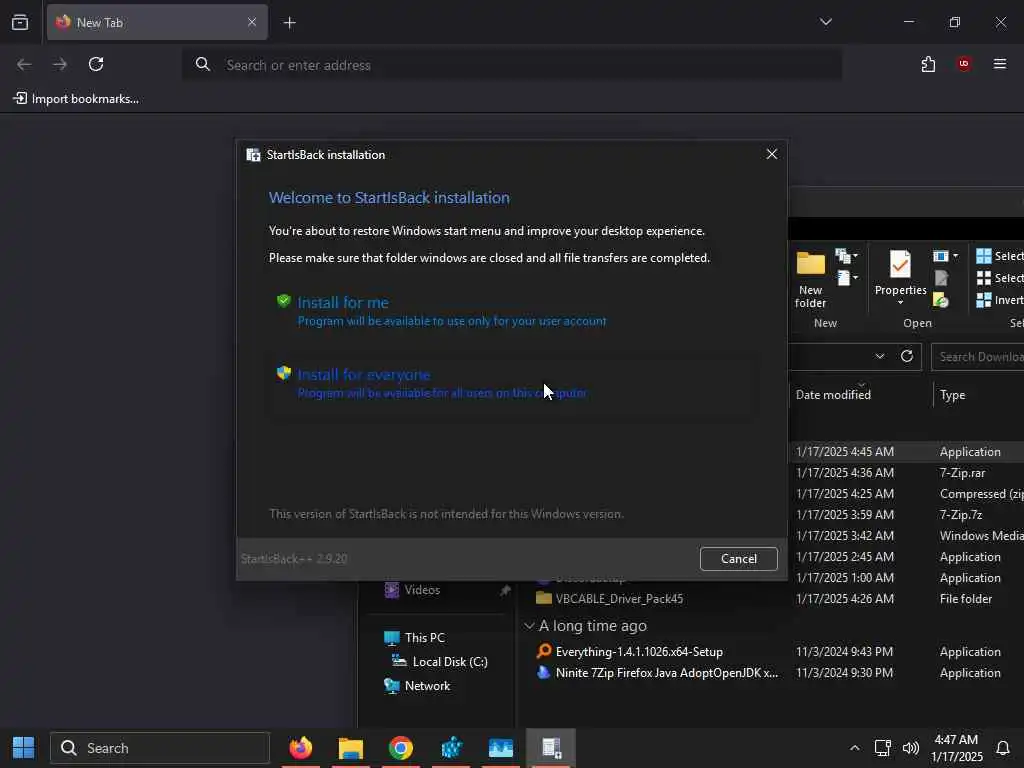Screen dimensions: 1024x768
Task: Open network status tray icon
Action: point(883,748)
